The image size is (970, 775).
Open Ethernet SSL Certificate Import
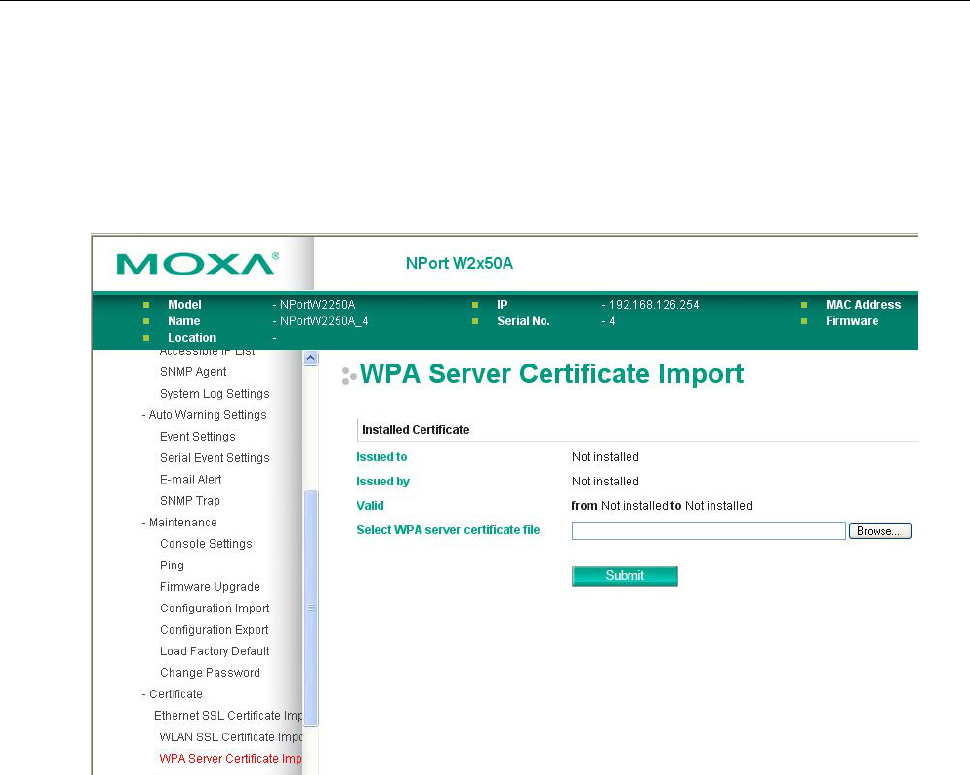[228, 716]
